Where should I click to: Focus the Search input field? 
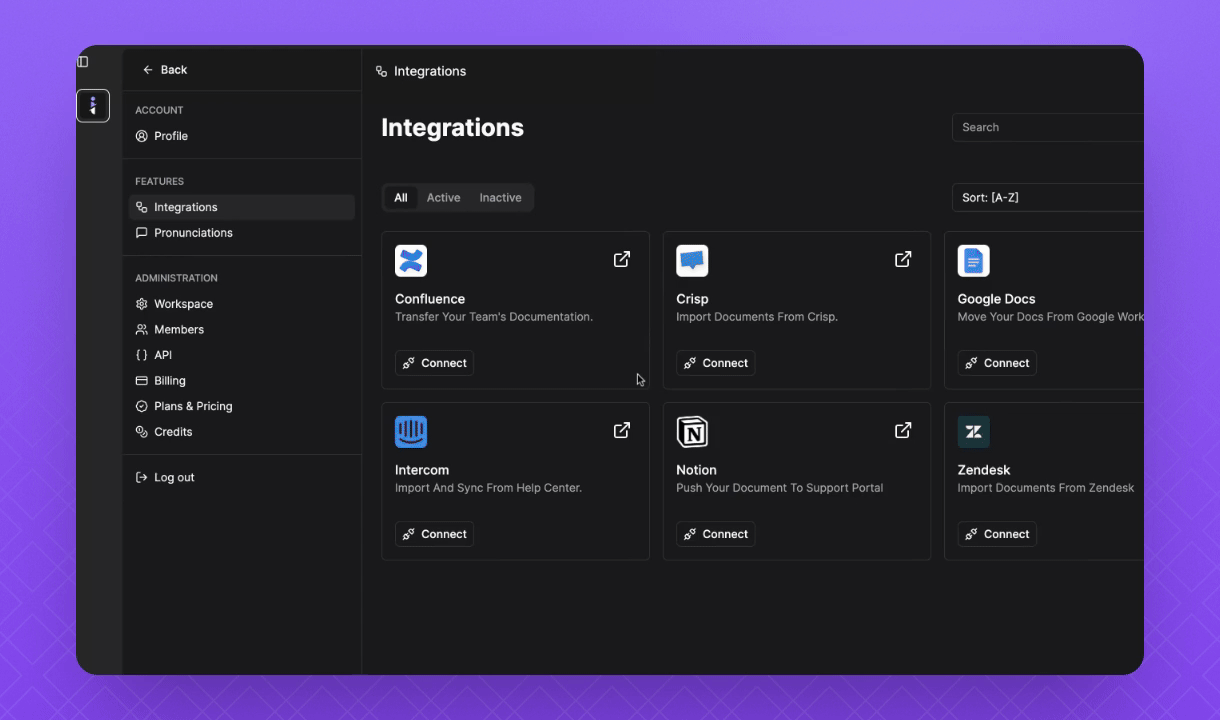coord(1047,127)
